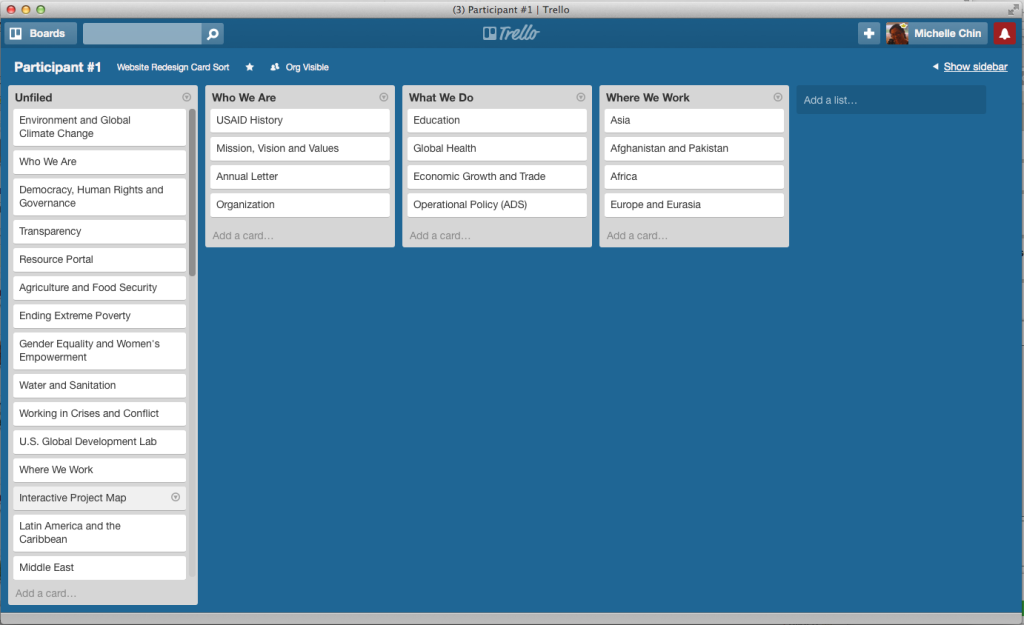Open the Afghanistan and Pakistan card
Viewport: 1024px width, 625px height.
694,148
